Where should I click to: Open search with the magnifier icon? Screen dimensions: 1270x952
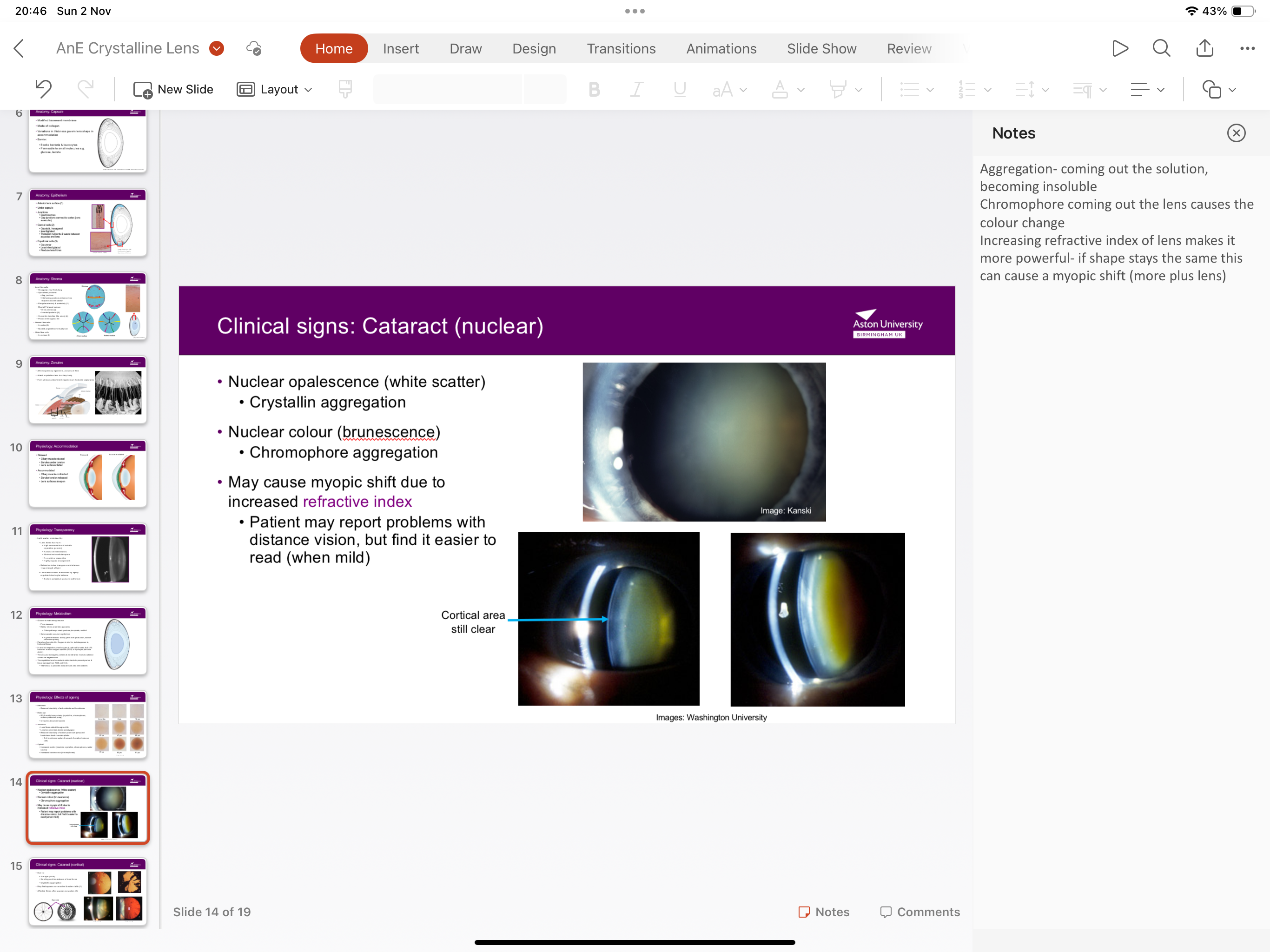point(1161,48)
